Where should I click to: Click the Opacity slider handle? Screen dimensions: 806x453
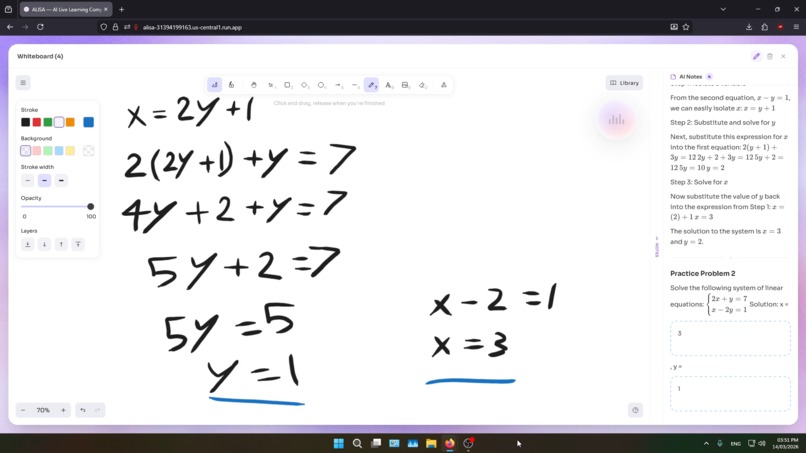[x=90, y=207]
